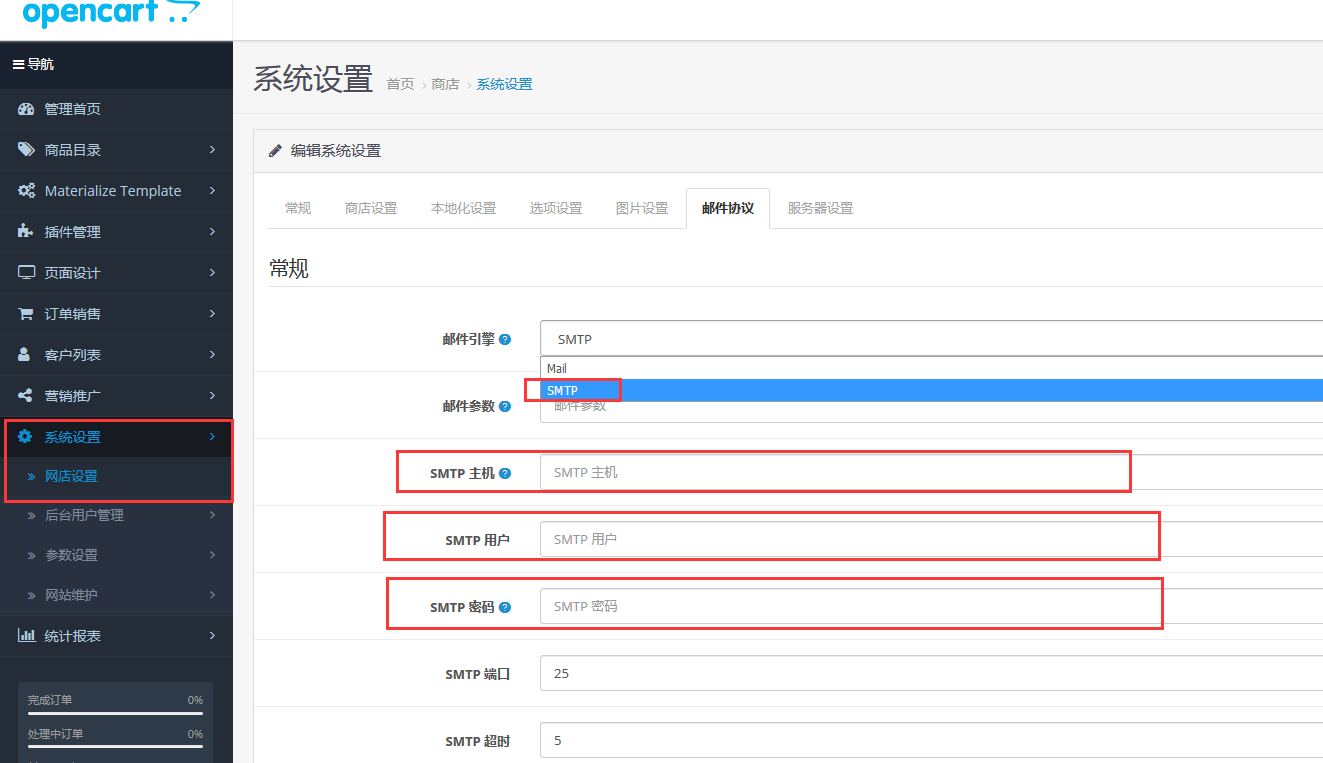The image size is (1323, 763).
Task: Open the 系统设置 breadcrumb link
Action: [504, 84]
